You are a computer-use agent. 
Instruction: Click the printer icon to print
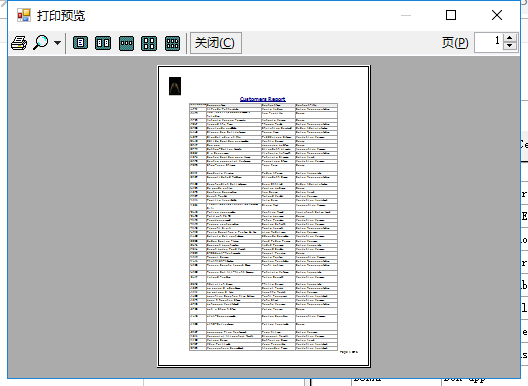coord(19,43)
